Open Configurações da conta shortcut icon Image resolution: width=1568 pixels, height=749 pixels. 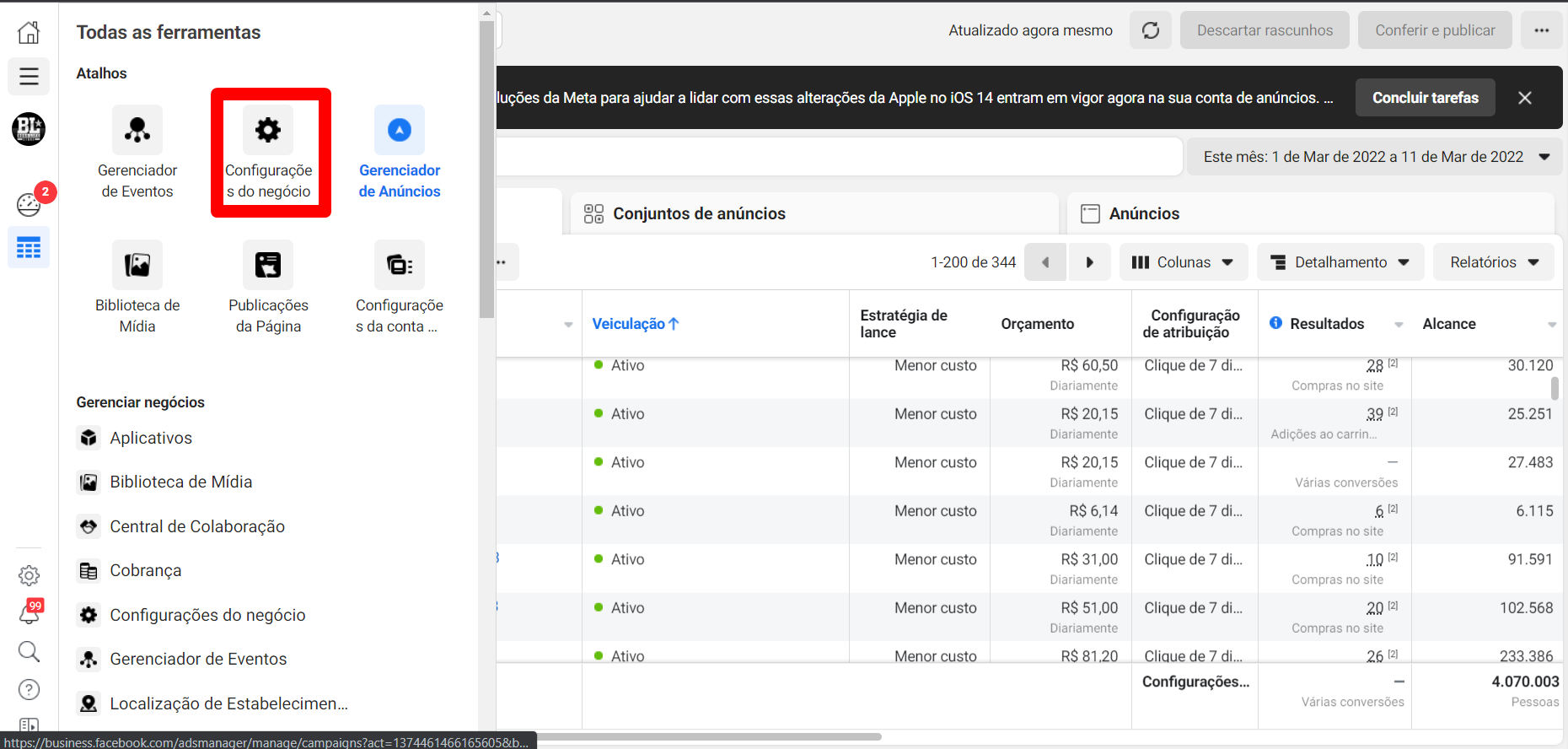point(400,265)
